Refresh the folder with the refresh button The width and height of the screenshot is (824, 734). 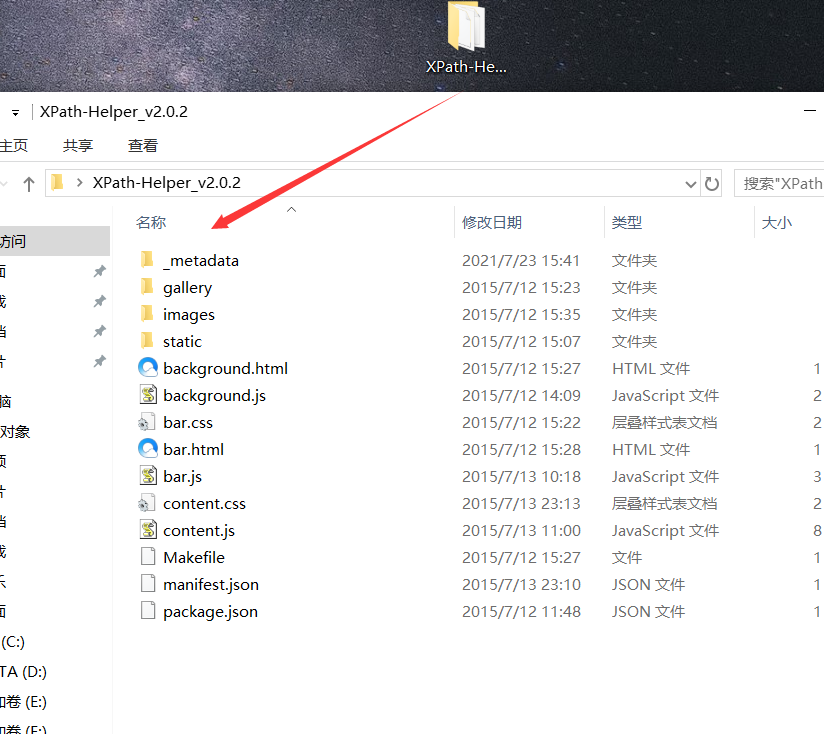click(x=710, y=183)
